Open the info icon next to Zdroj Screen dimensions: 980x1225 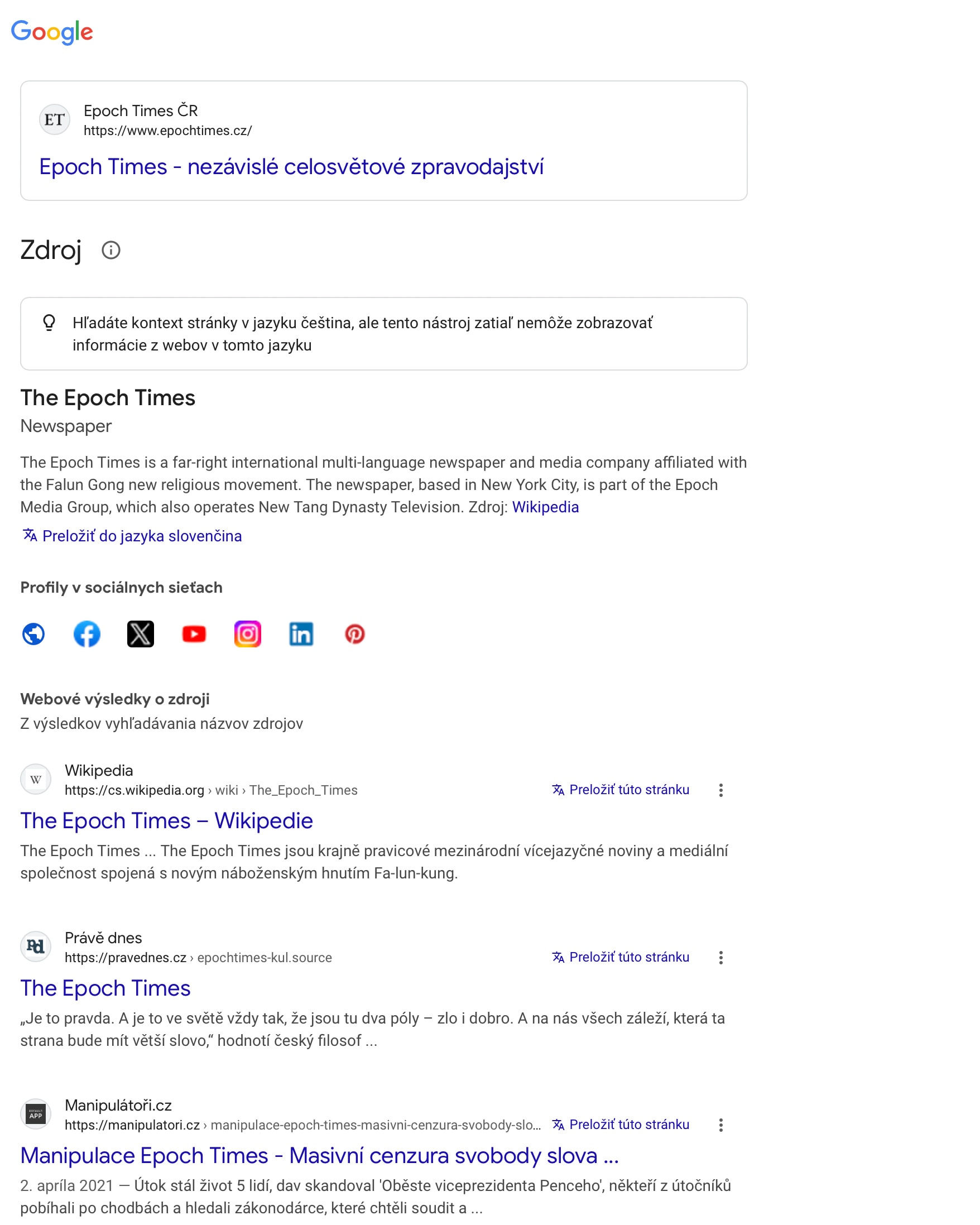[111, 250]
